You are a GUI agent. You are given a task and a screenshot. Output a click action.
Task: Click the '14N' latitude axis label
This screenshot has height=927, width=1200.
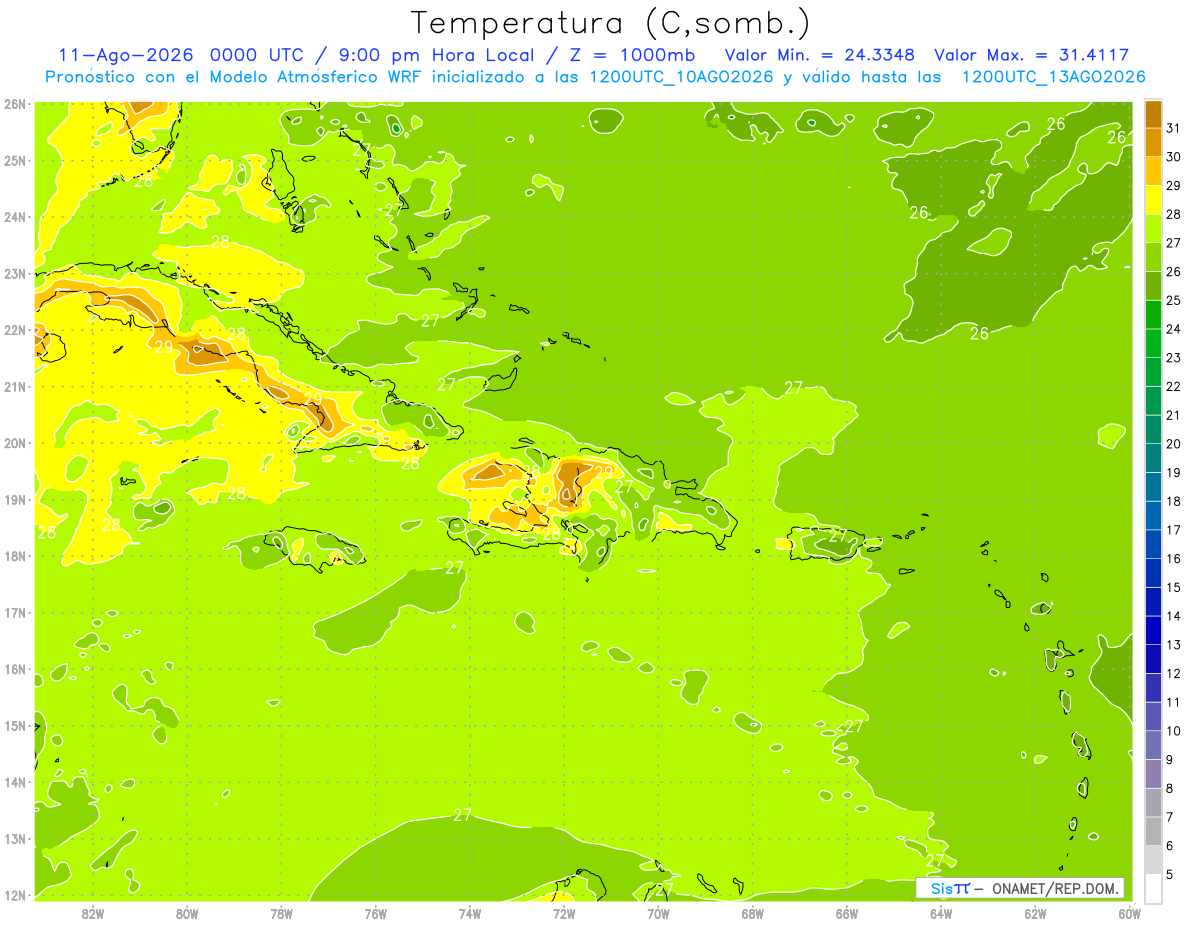coord(15,782)
